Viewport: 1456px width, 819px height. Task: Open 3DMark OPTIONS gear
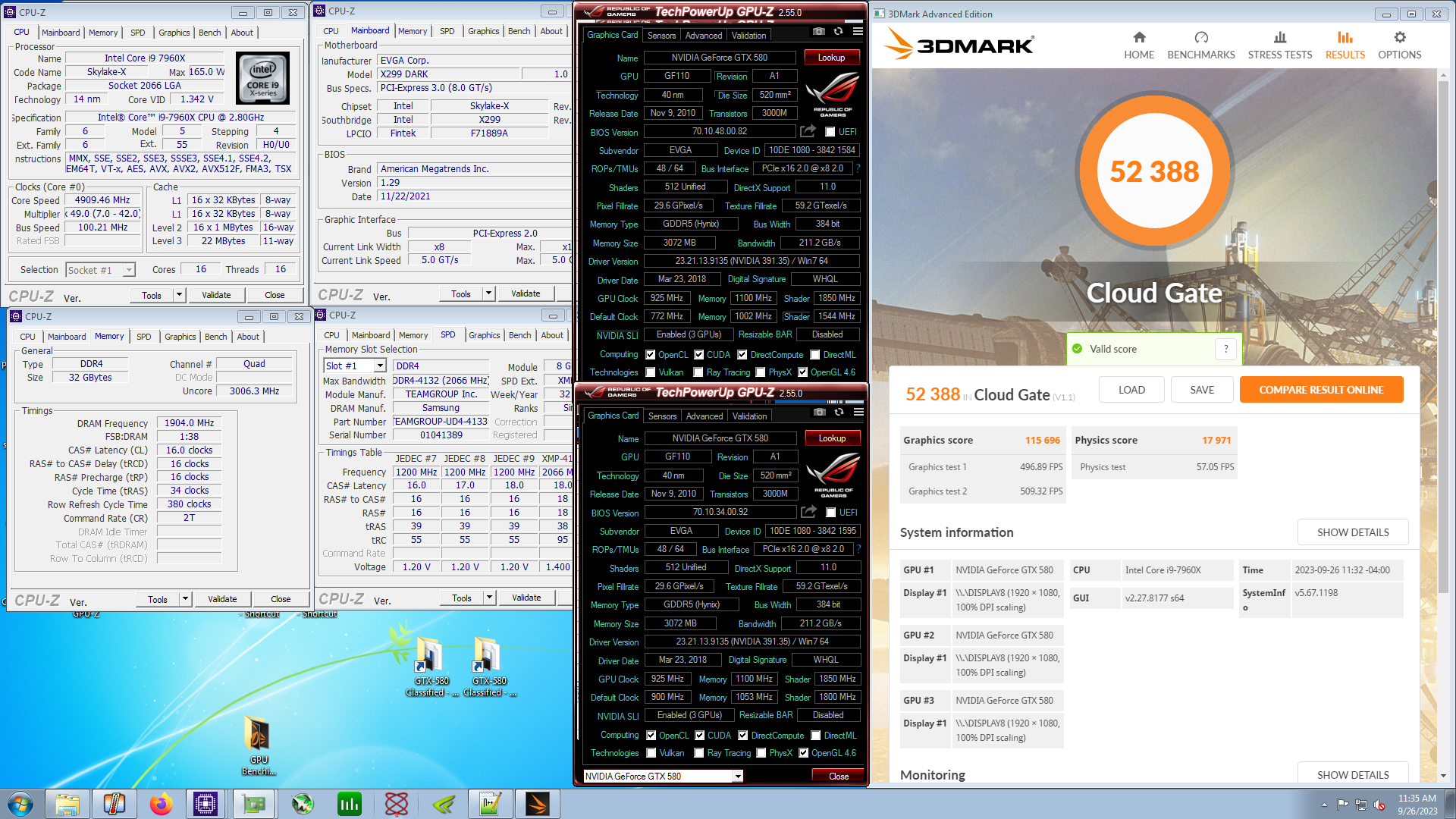[x=1399, y=45]
